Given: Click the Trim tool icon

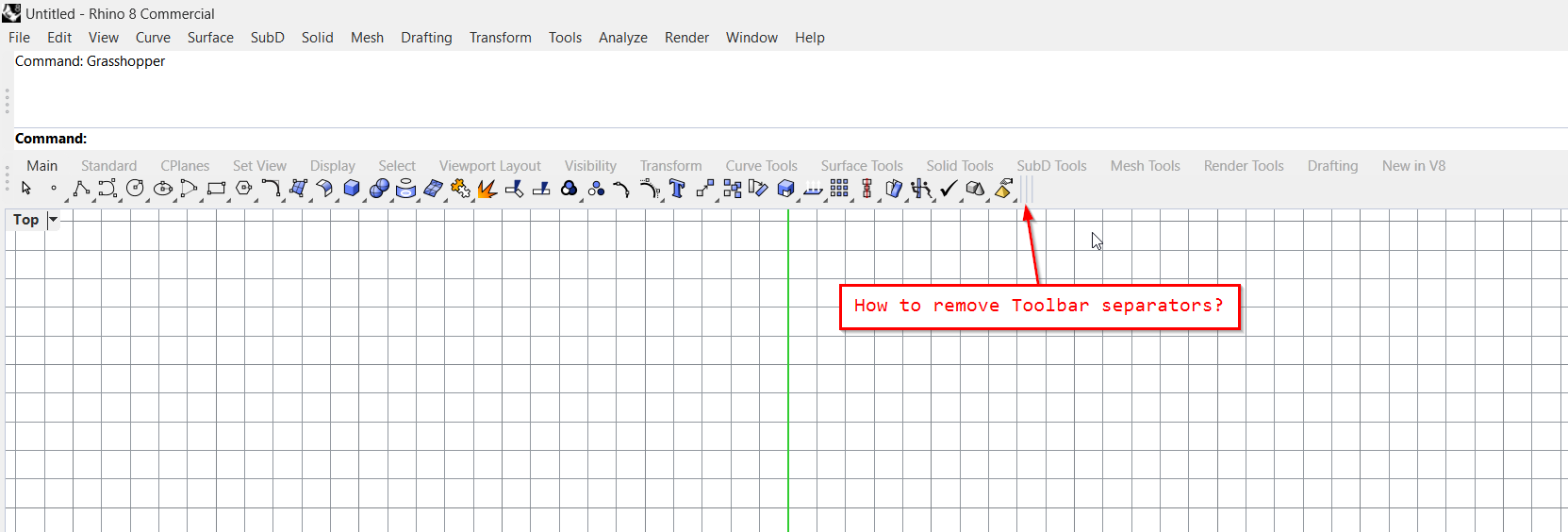Looking at the screenshot, I should click(514, 189).
